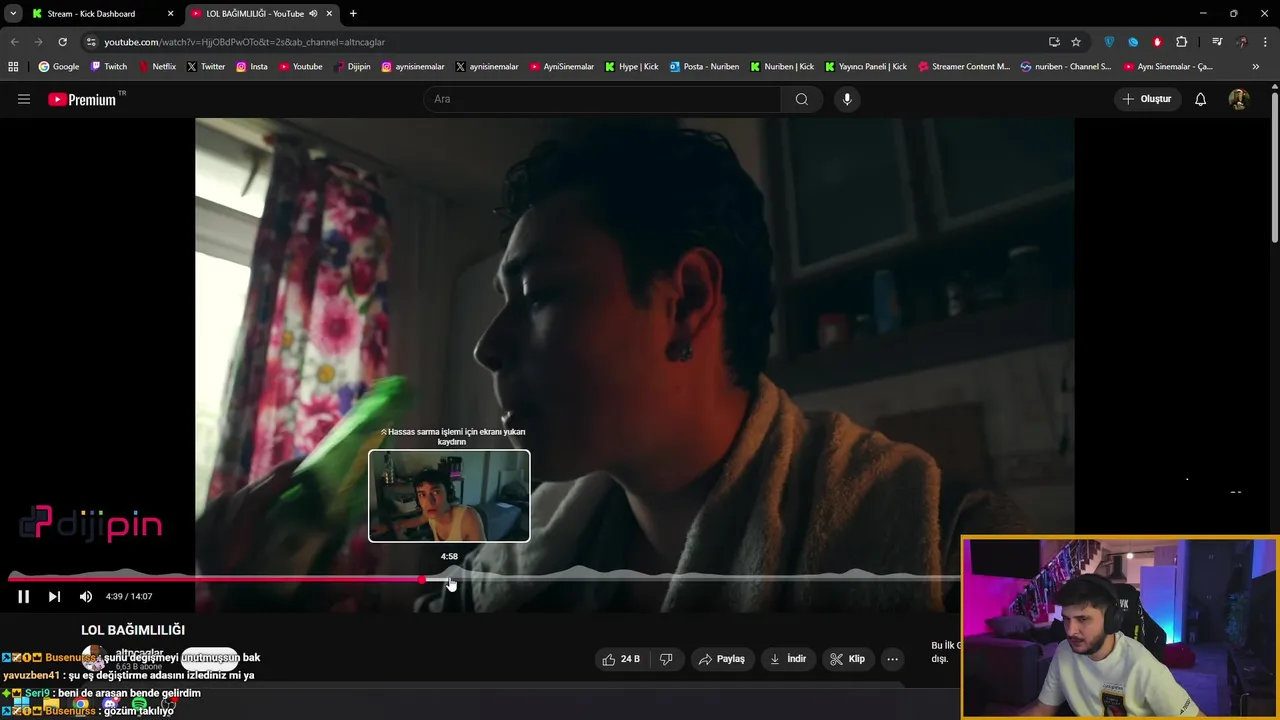Like the video (24 B)
The height and width of the screenshot is (720, 1280).
620,659
